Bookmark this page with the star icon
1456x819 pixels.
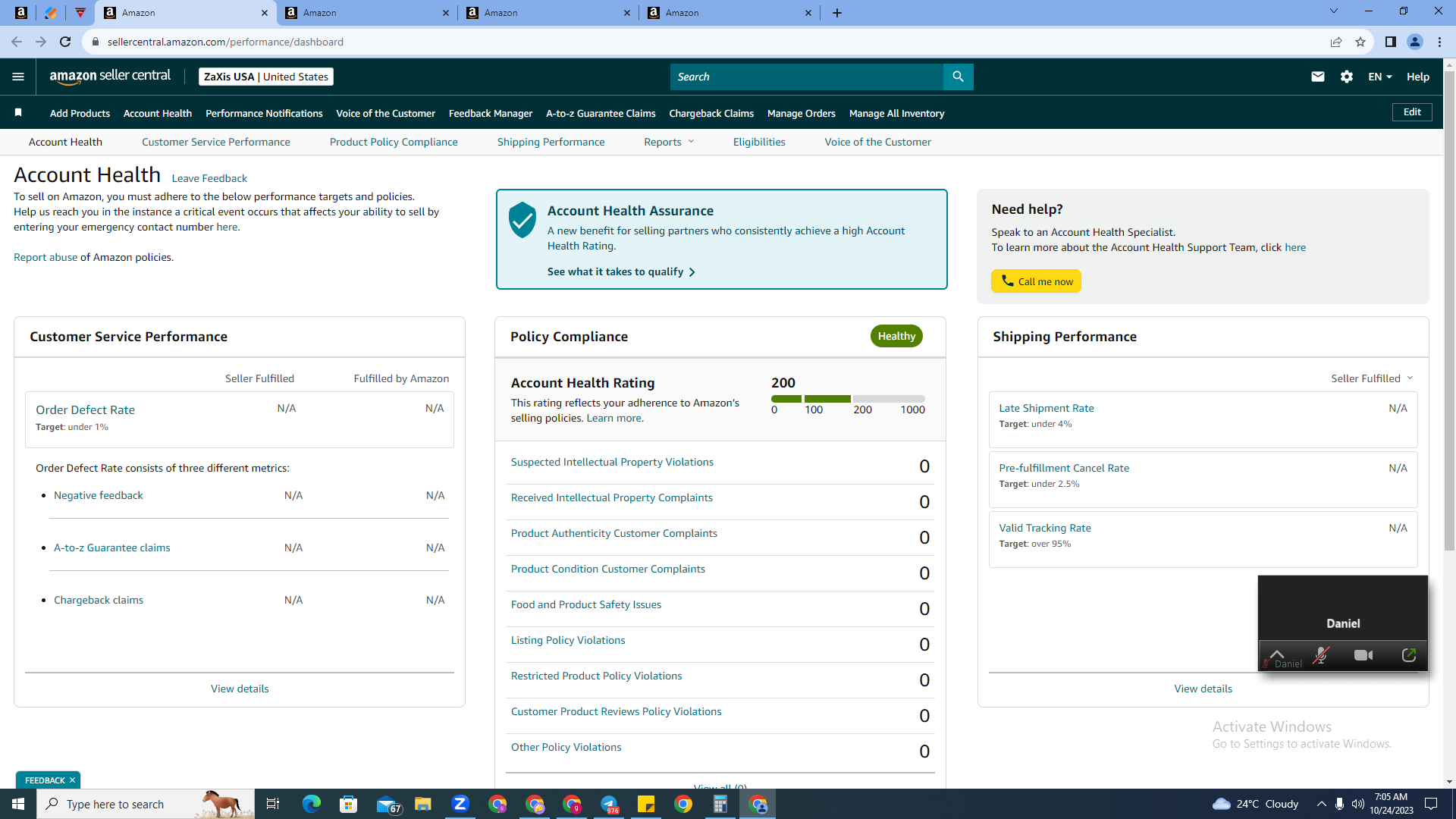pyautogui.click(x=1360, y=42)
